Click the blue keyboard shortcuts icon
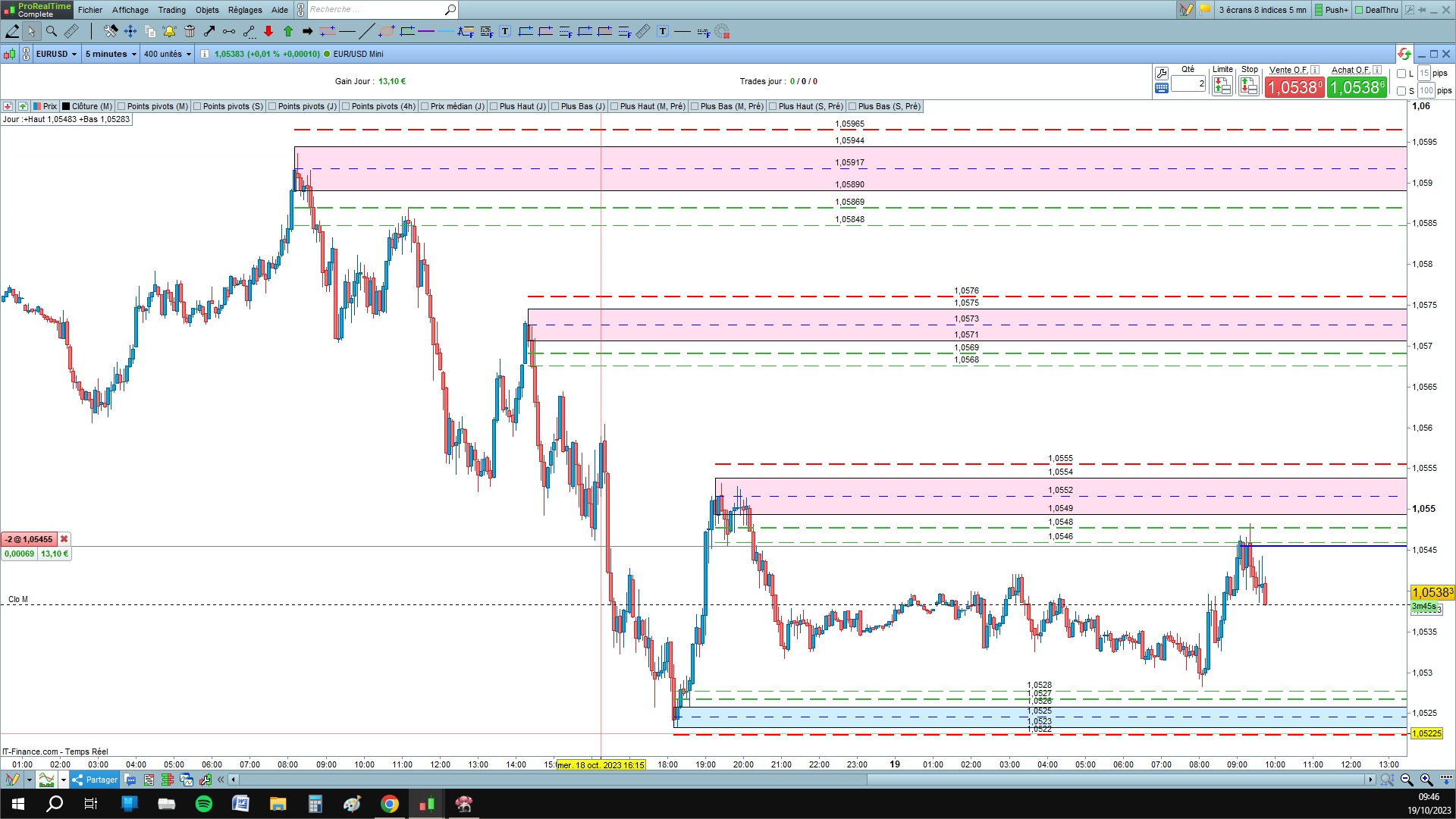This screenshot has height=819, width=1456. click(1161, 88)
